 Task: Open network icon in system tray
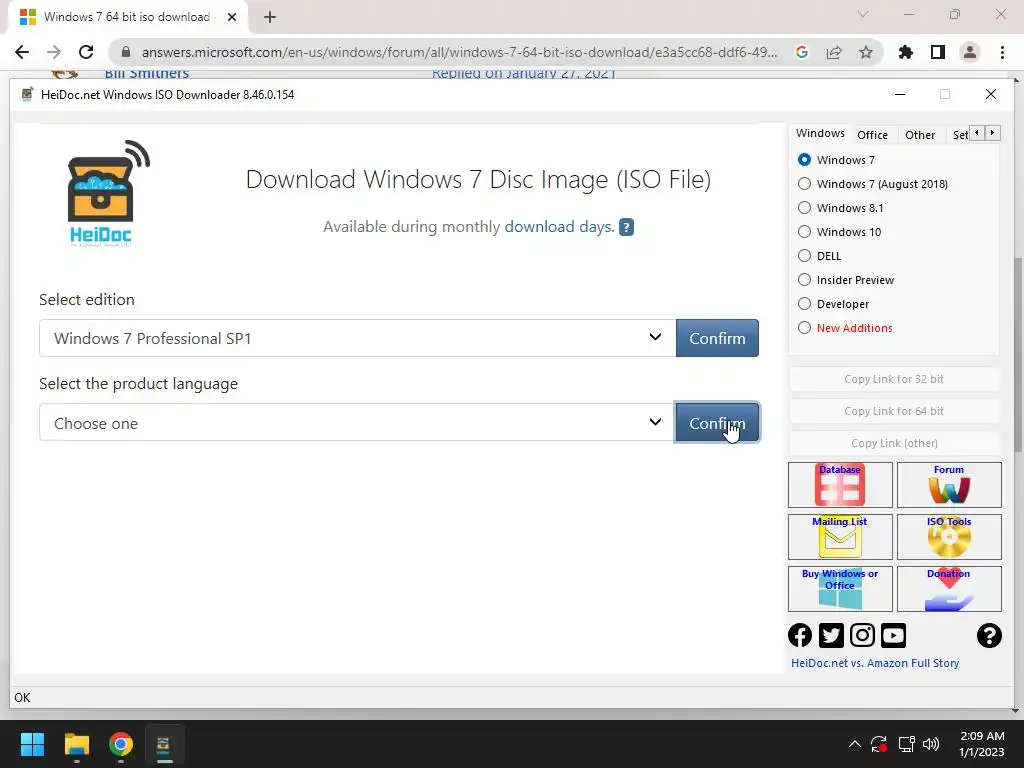906,744
